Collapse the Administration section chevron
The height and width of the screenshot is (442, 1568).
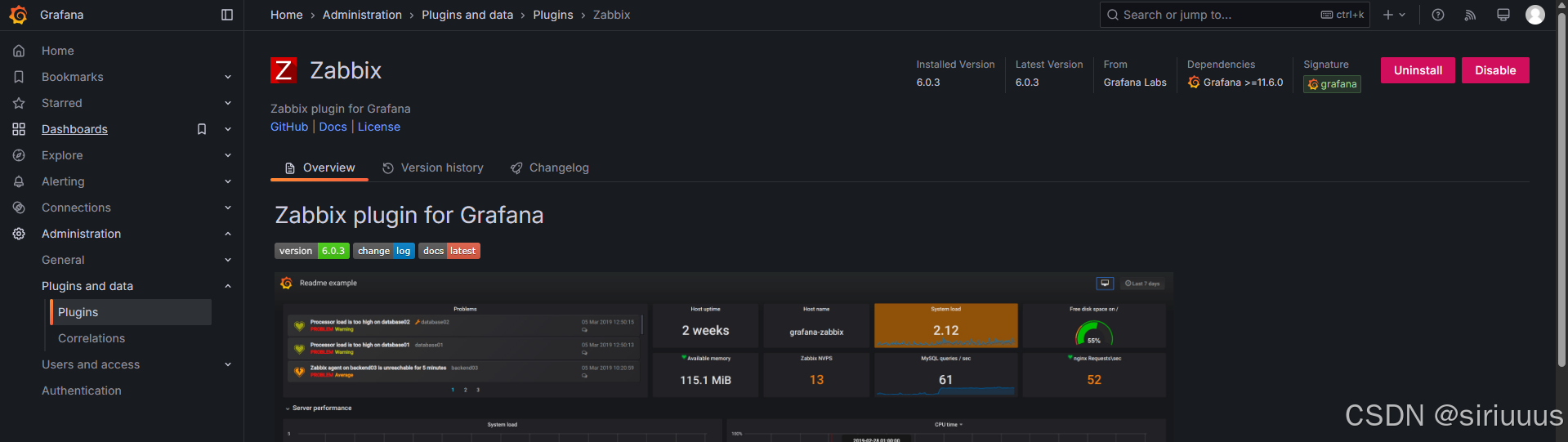(228, 234)
